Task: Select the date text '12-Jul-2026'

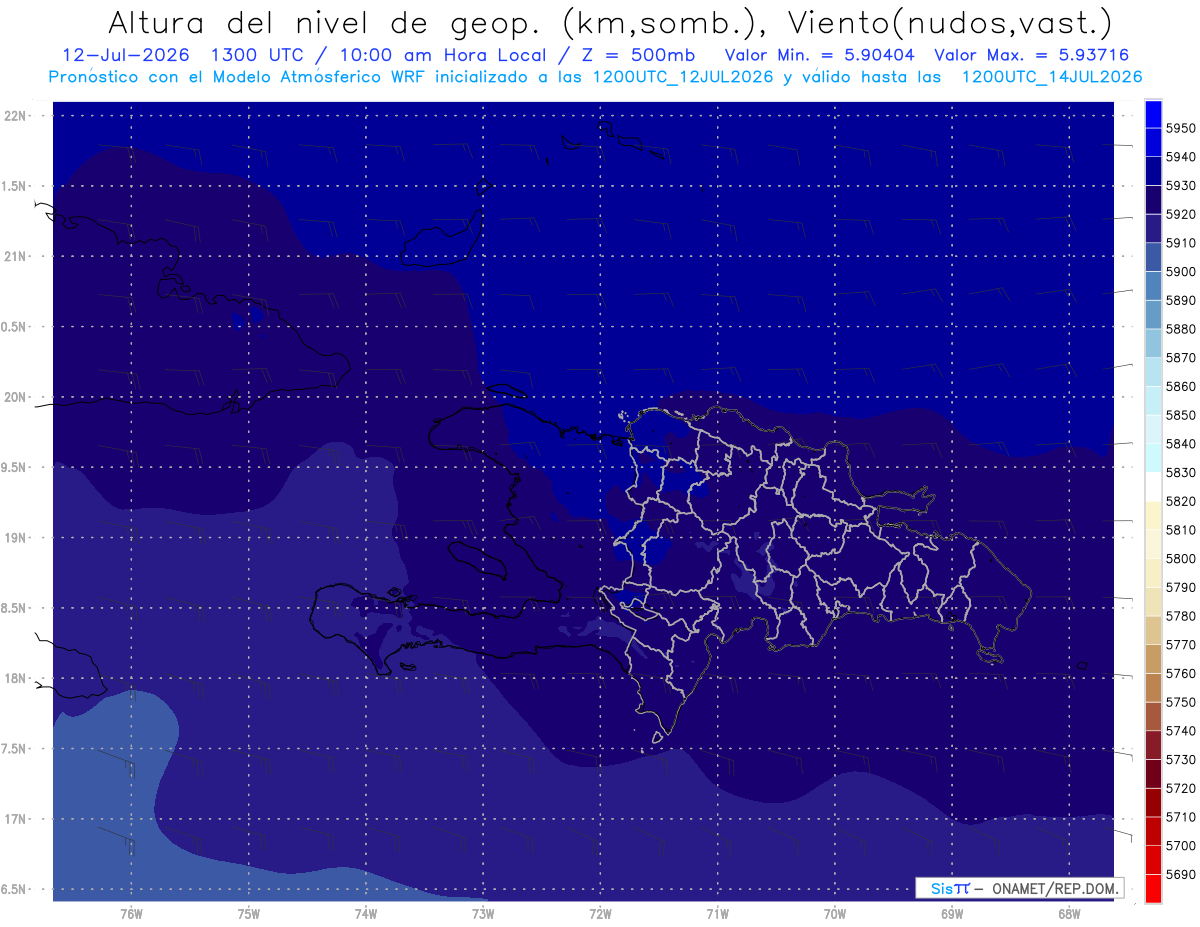Action: 126,55
